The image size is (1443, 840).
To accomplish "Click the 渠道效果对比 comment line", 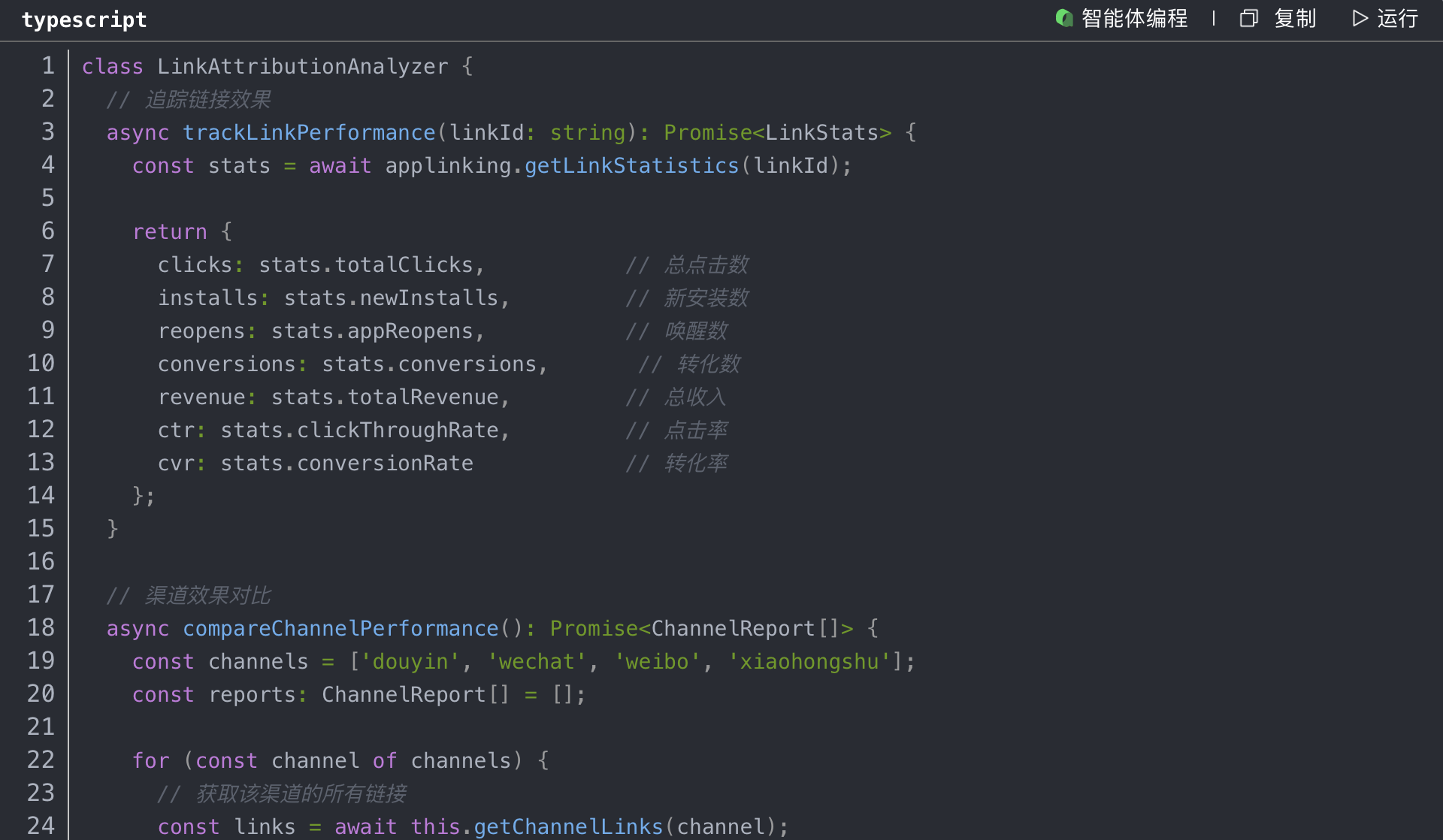I will pyautogui.click(x=207, y=595).
